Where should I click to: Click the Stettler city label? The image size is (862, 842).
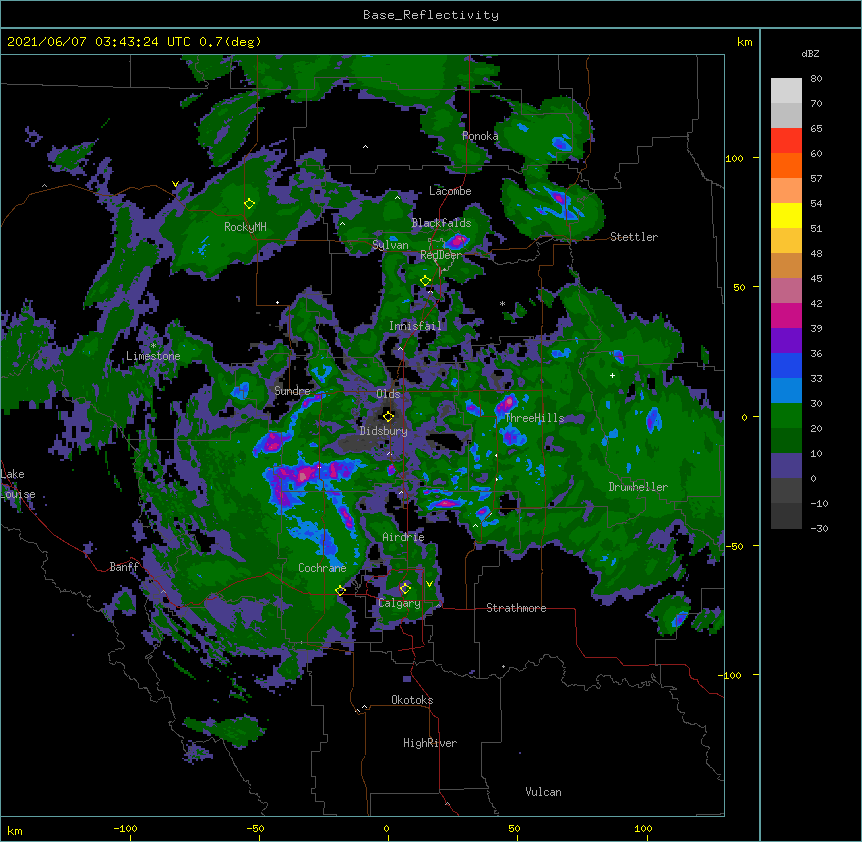tap(634, 237)
